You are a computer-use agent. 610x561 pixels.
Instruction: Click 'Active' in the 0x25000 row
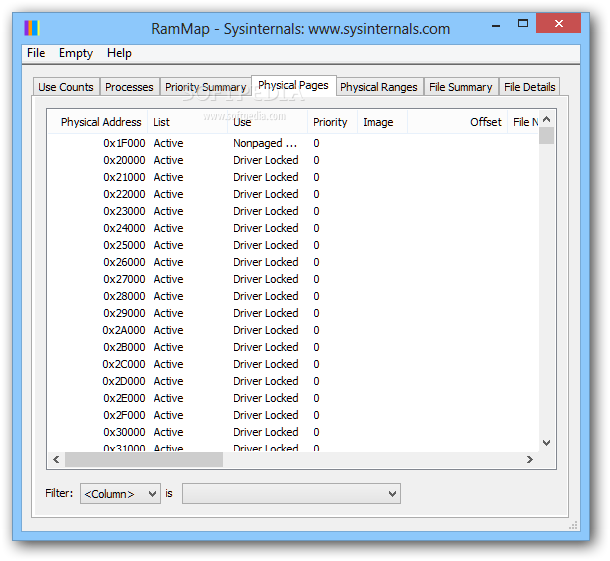[x=168, y=245]
